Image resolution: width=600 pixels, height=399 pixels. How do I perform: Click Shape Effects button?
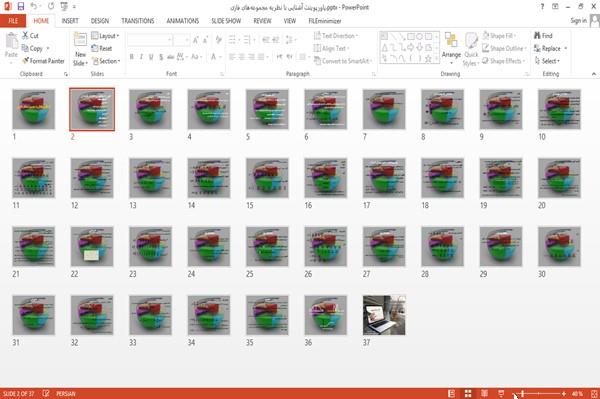pos(503,61)
